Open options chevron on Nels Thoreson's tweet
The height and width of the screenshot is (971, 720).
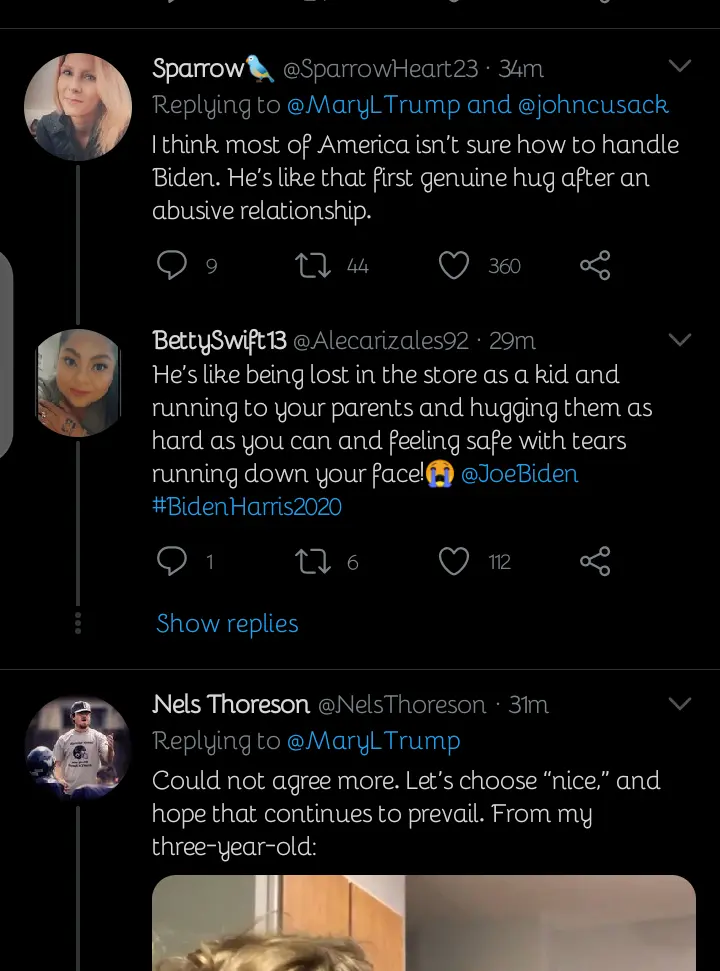tap(679, 704)
